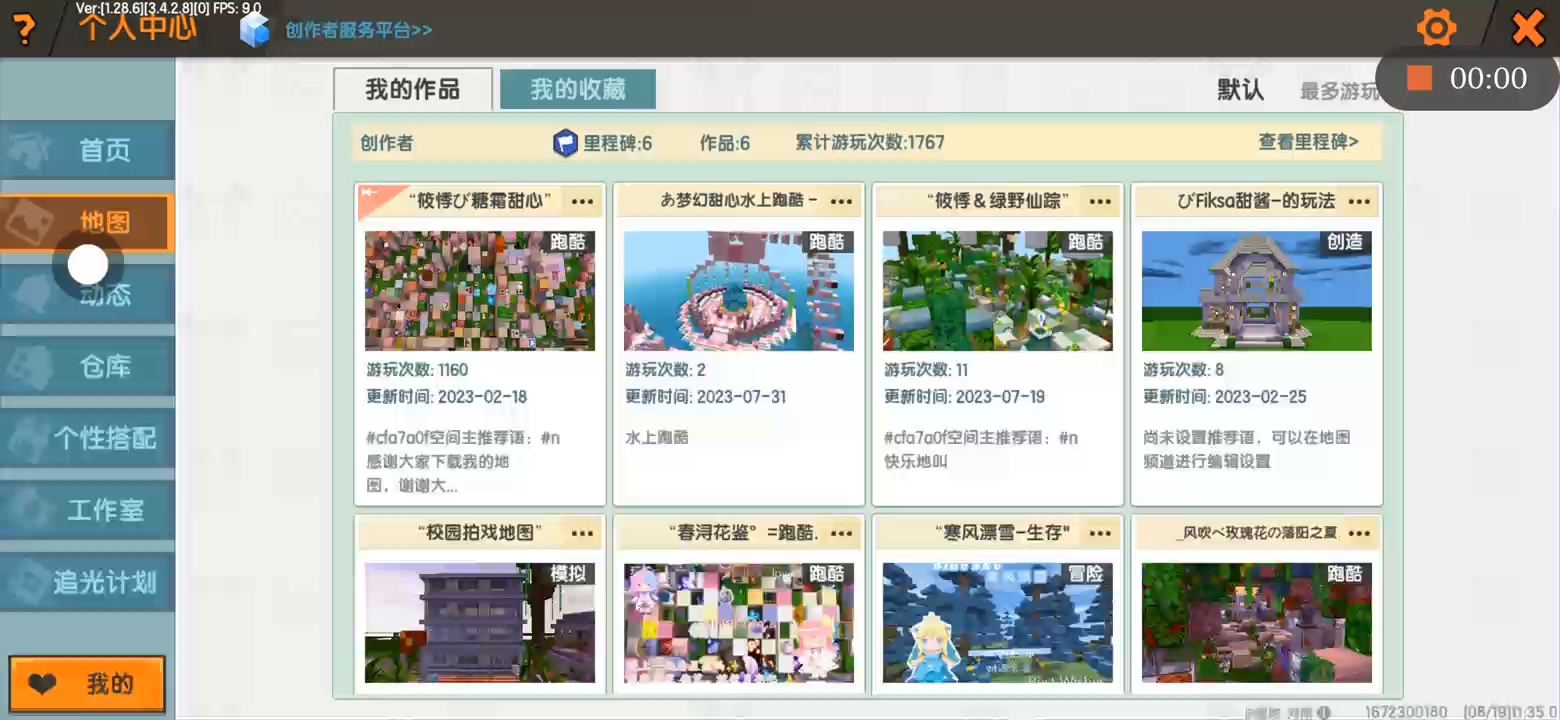Show options for "寒风漂雪-生存" map
The height and width of the screenshot is (720, 1560).
coord(1100,533)
